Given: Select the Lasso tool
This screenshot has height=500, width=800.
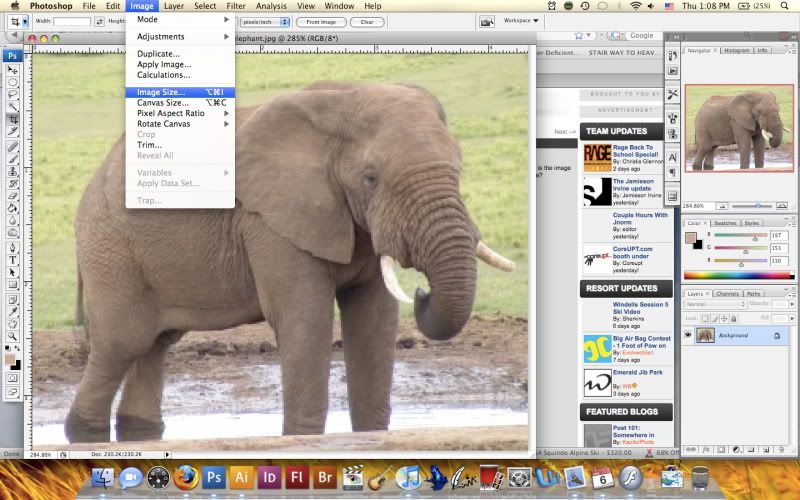Looking at the screenshot, I should pyautogui.click(x=13, y=94).
